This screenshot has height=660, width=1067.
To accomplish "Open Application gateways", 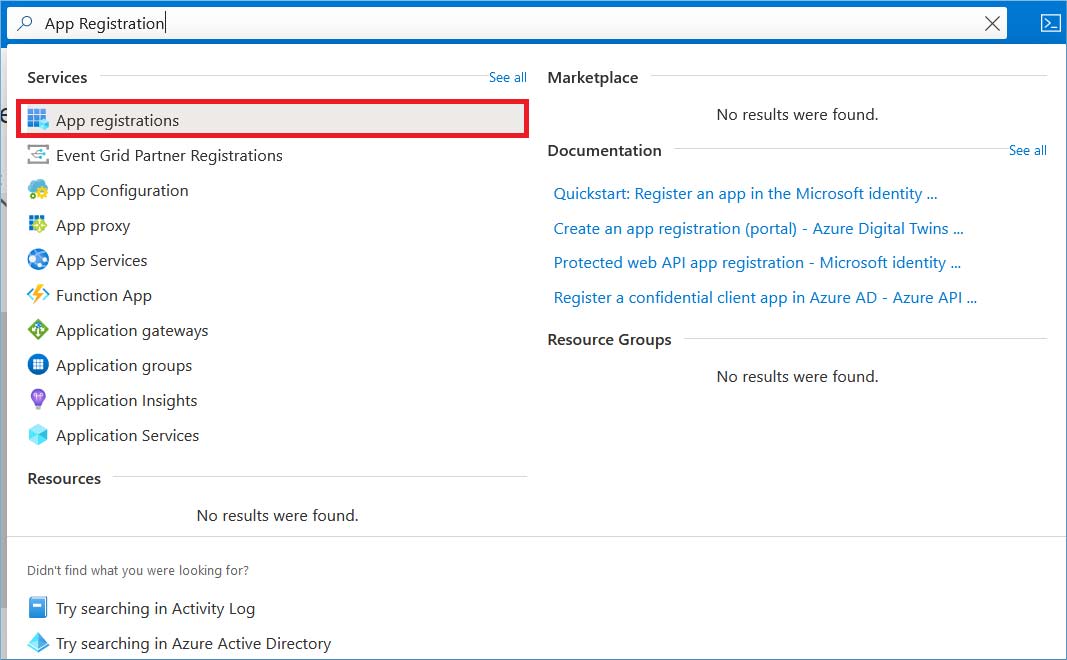I will (132, 331).
